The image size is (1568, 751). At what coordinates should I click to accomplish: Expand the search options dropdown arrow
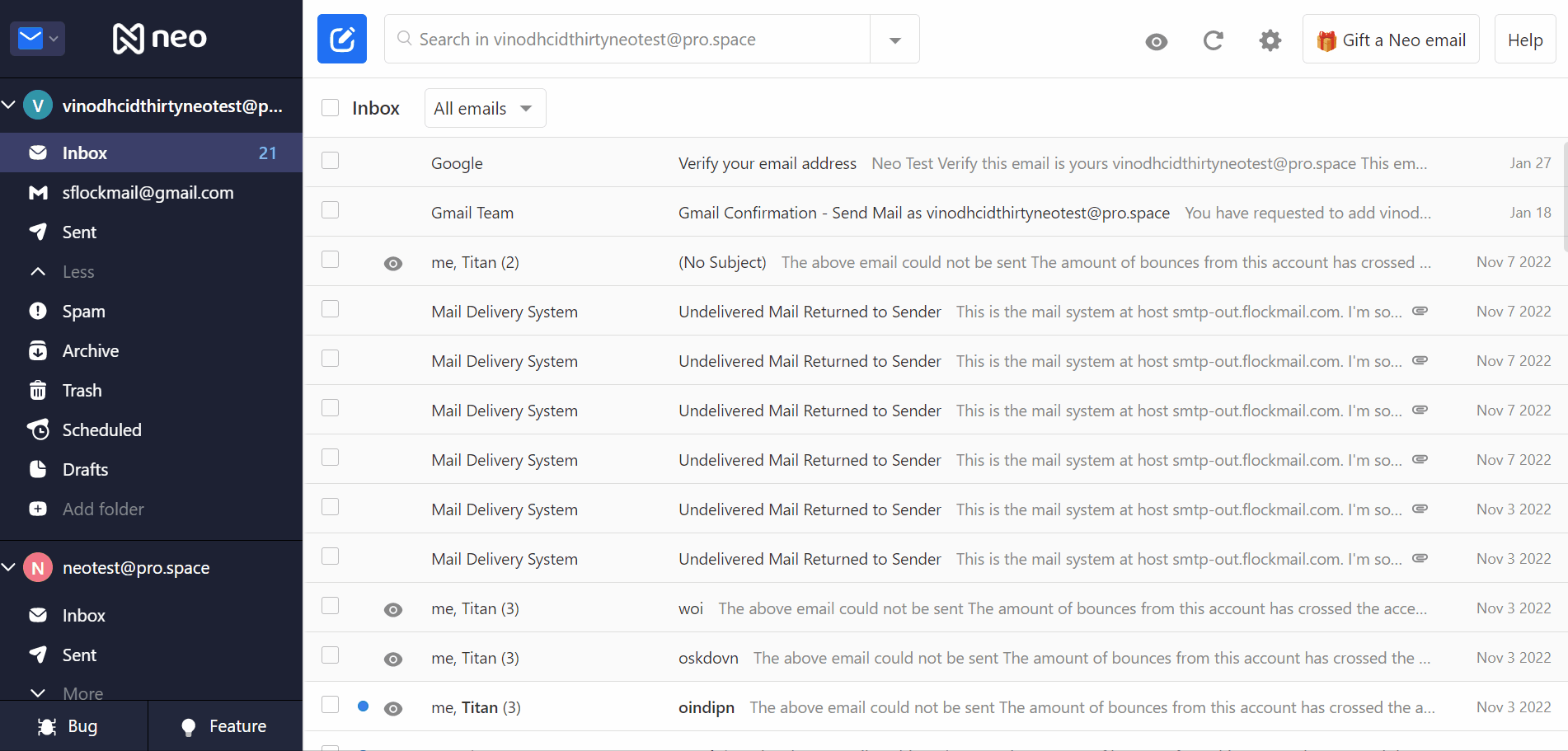(894, 38)
